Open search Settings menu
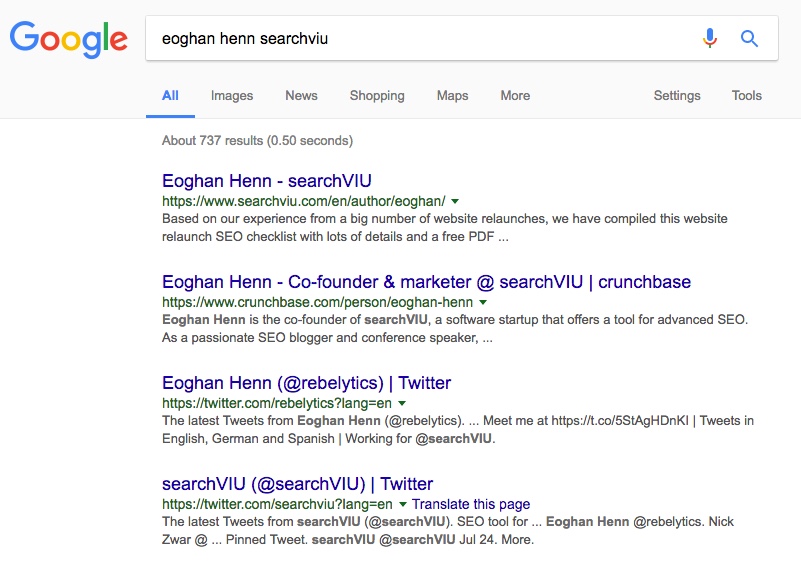The height and width of the screenshot is (574, 801). (677, 95)
